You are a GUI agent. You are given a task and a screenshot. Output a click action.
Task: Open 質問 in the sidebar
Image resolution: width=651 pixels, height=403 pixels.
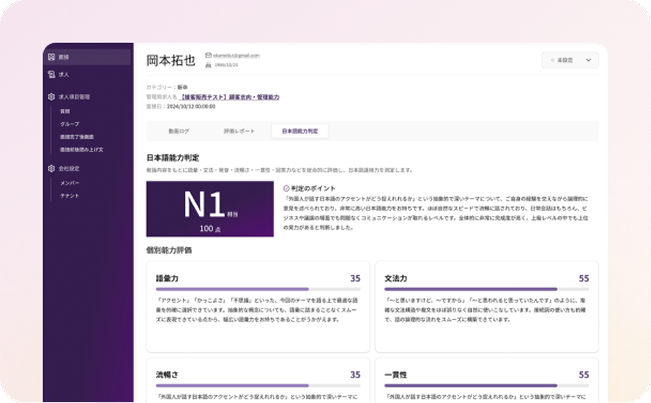coord(65,111)
